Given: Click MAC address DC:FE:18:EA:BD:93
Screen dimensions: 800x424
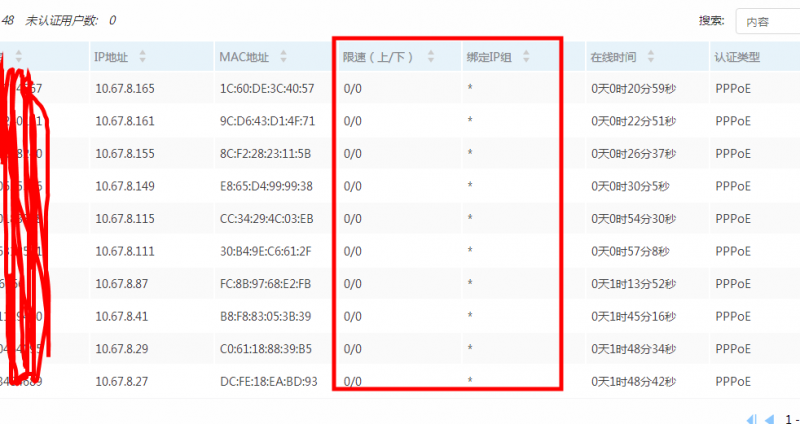Looking at the screenshot, I should 268,381.
